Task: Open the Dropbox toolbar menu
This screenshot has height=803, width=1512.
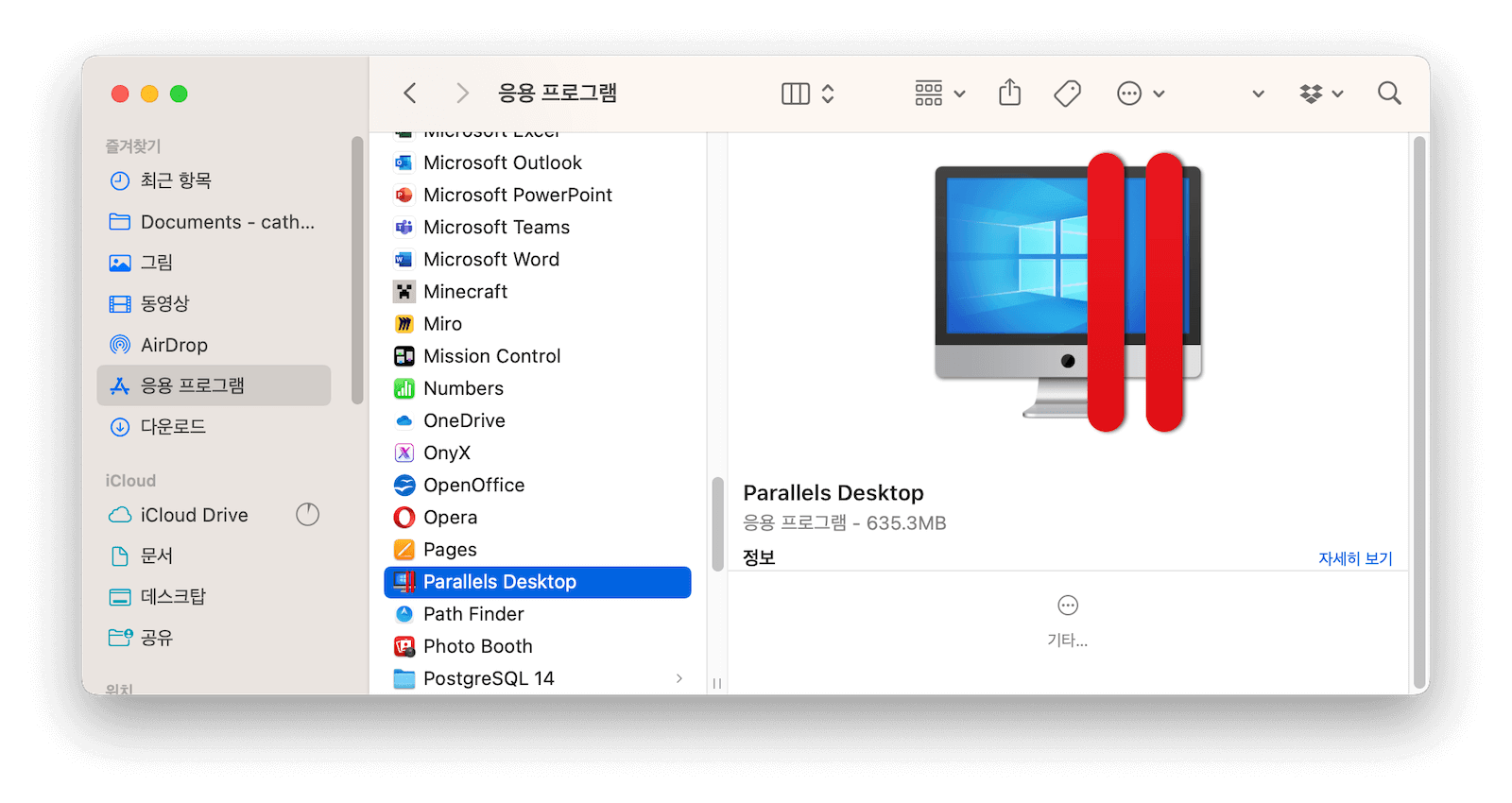Action: click(x=1320, y=94)
